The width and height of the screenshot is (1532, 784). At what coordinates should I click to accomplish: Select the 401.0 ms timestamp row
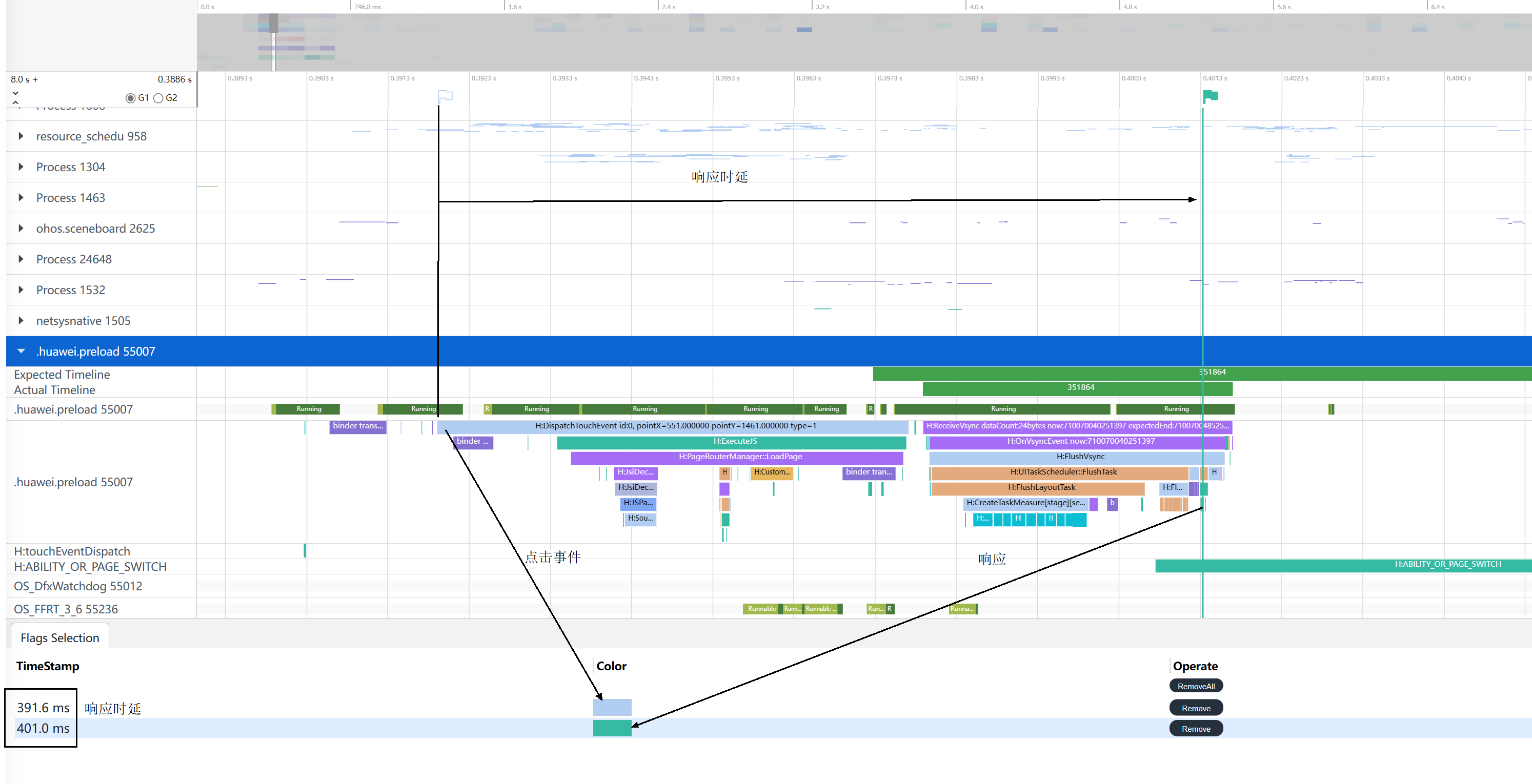click(x=43, y=728)
